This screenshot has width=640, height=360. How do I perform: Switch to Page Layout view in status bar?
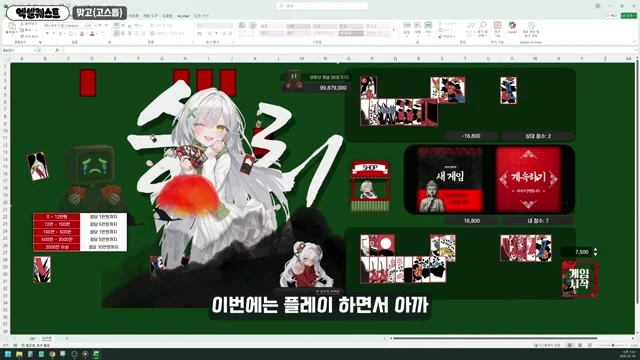pyautogui.click(x=580, y=345)
